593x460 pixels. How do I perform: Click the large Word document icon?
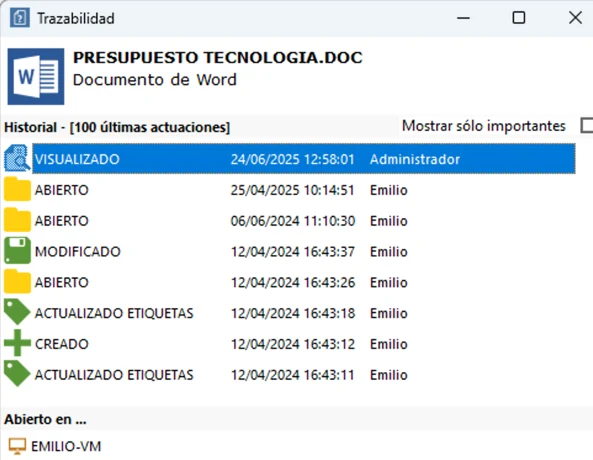point(36,76)
